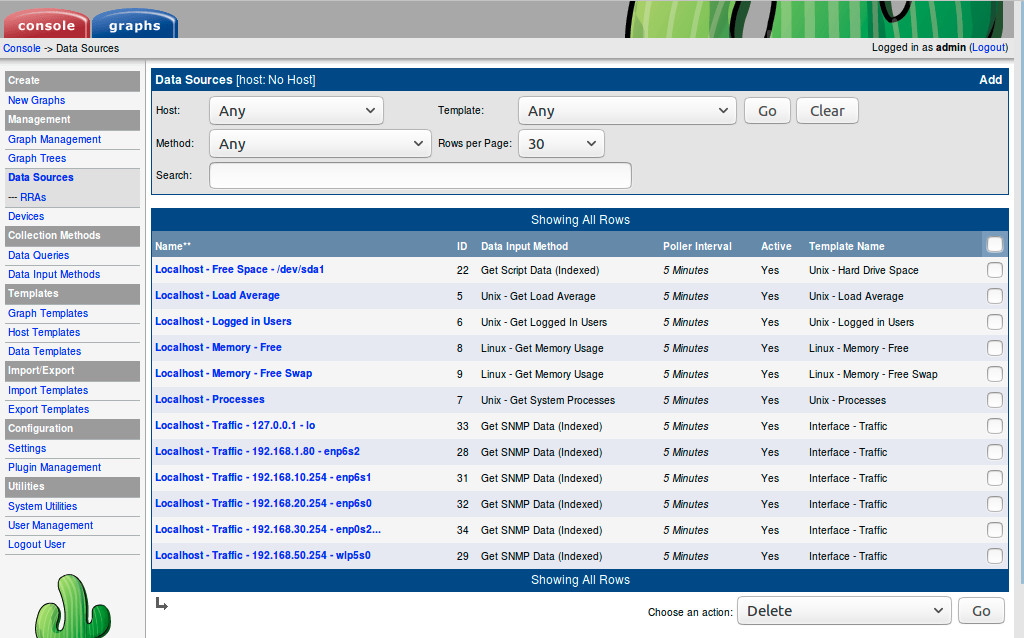1024x638 pixels.
Task: Open the Host filter dropdown
Action: pyautogui.click(x=296, y=111)
